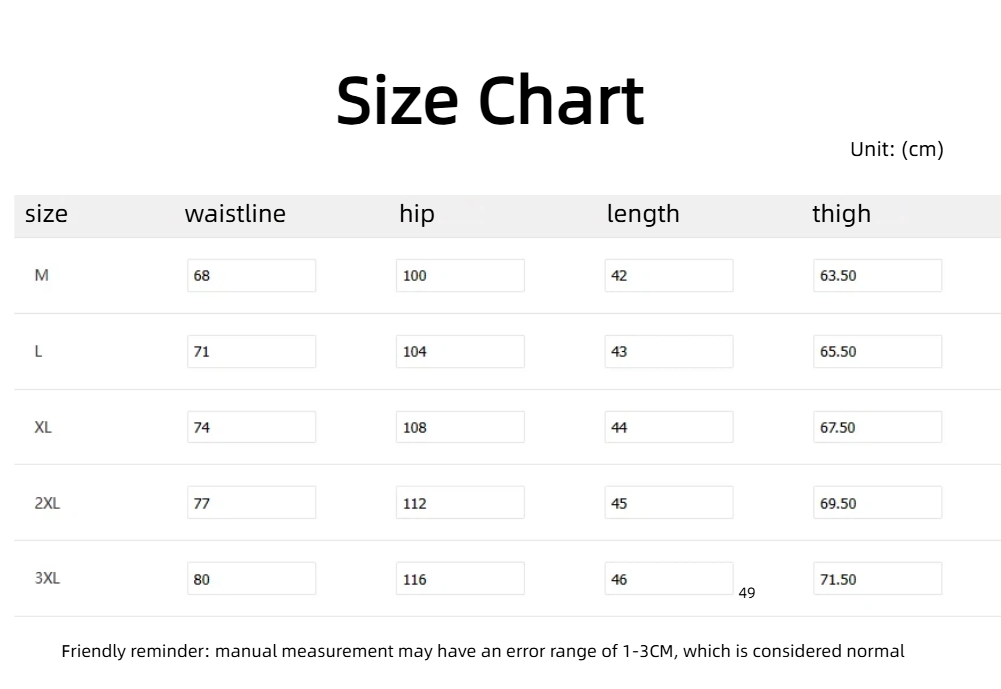This screenshot has height=689, width=1001.
Task: Click the waistline column header
Action: (235, 214)
